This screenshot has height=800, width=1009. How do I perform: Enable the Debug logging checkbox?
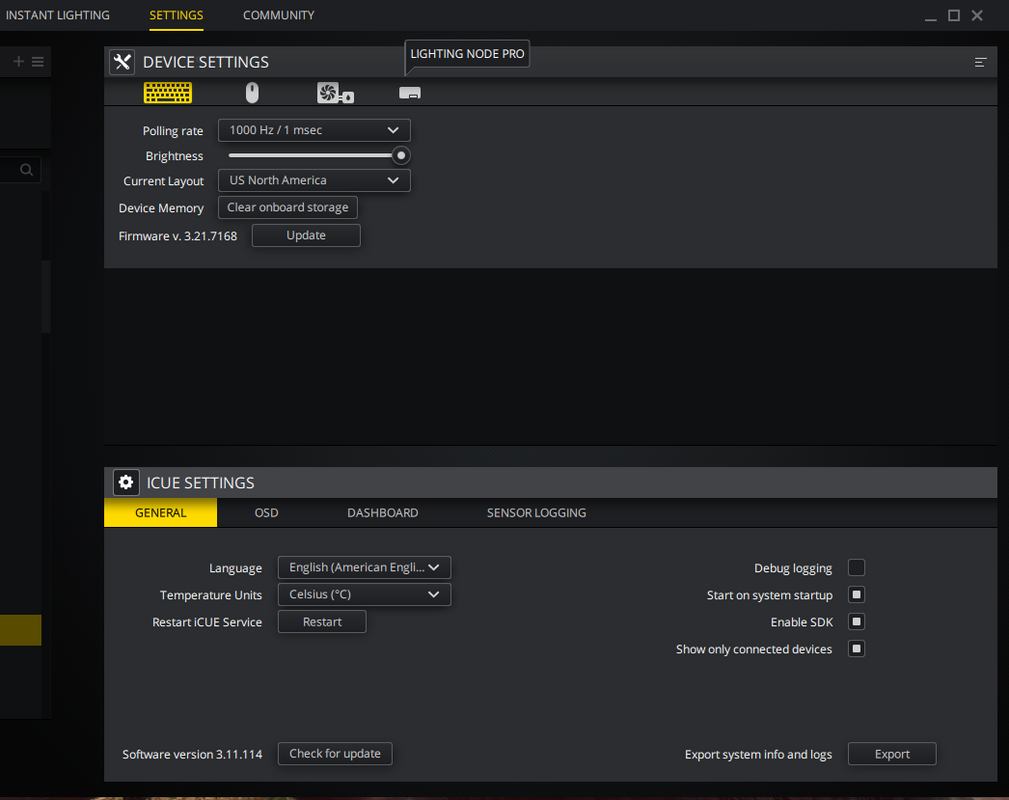click(x=856, y=568)
